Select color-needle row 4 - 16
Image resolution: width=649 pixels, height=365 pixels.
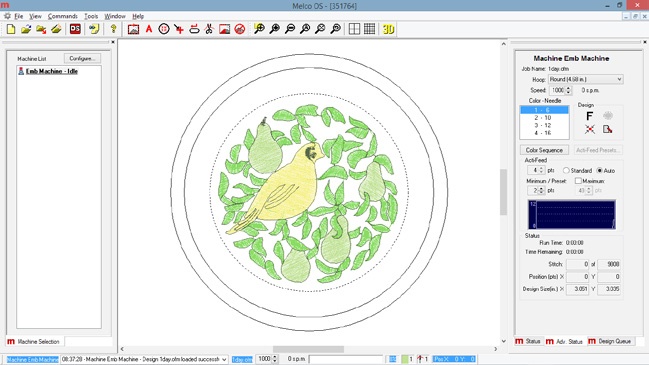544,133
